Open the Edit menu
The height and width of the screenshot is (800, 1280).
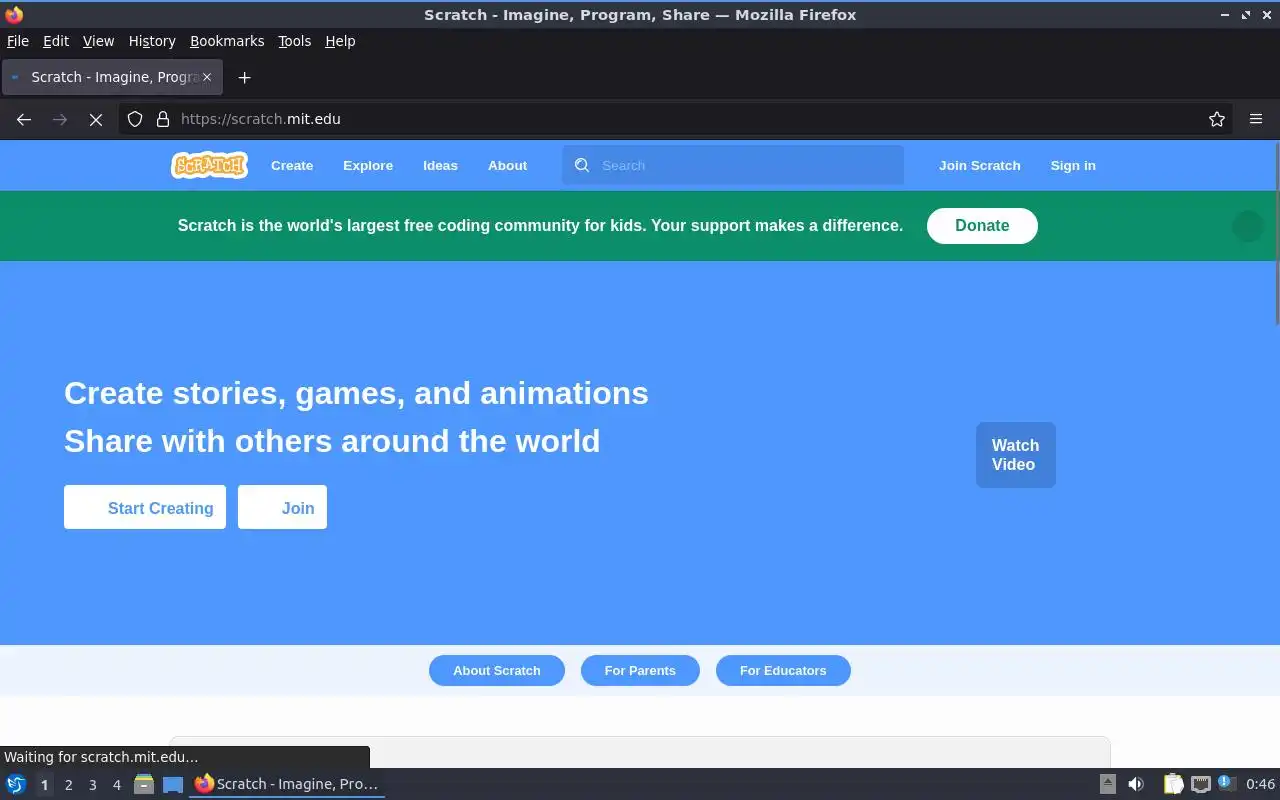pos(56,41)
